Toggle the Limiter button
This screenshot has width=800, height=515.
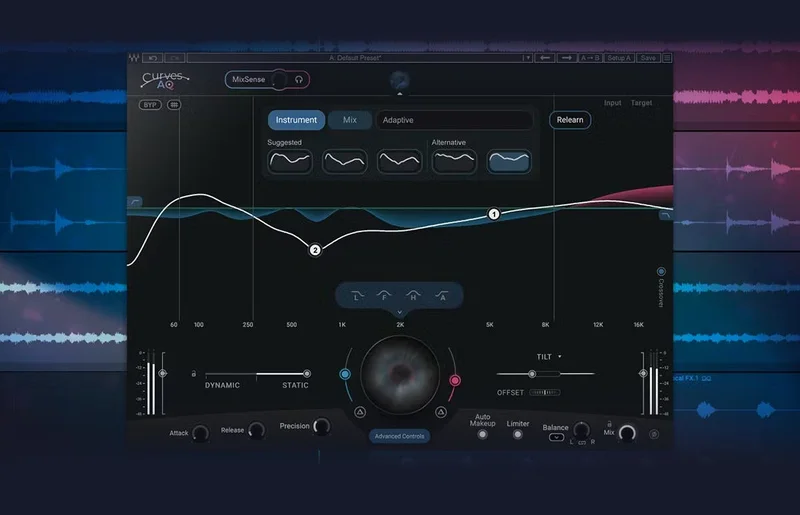coord(517,435)
